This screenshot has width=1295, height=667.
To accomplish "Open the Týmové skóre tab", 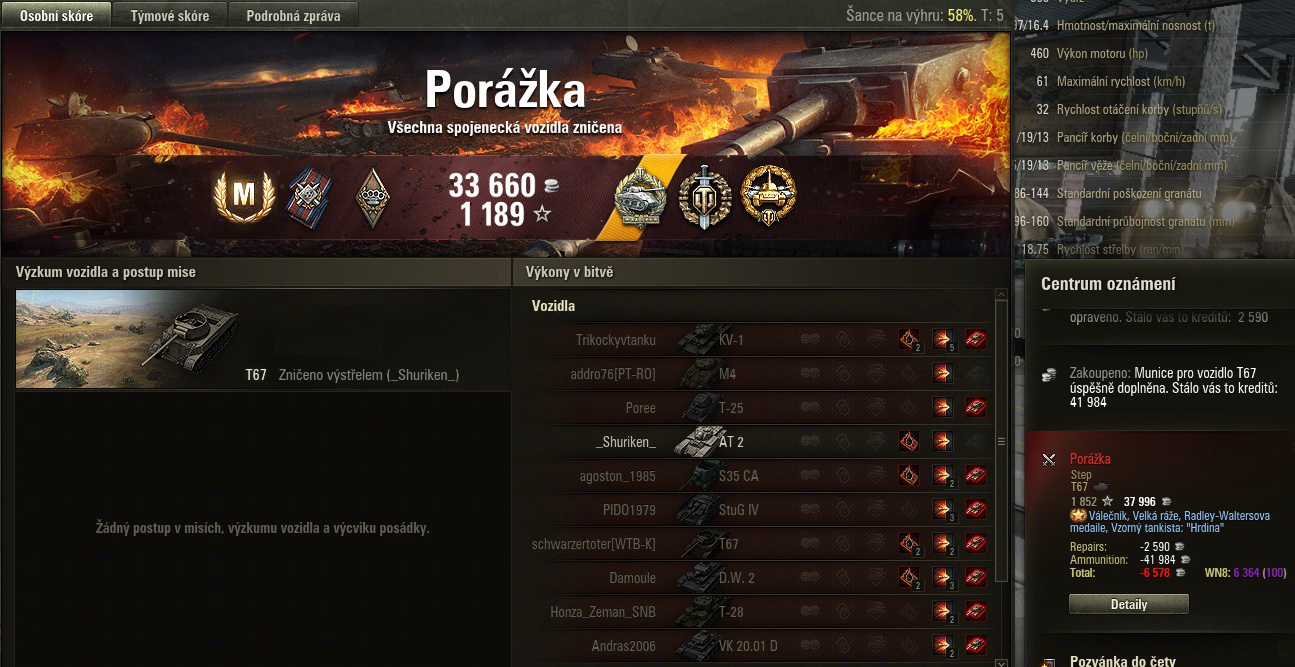I will point(170,15).
